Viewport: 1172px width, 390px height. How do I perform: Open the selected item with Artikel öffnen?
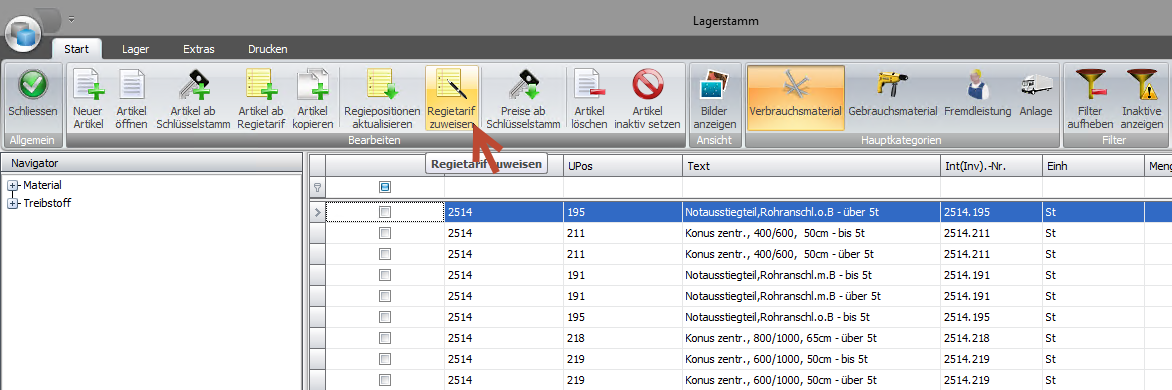pos(132,98)
